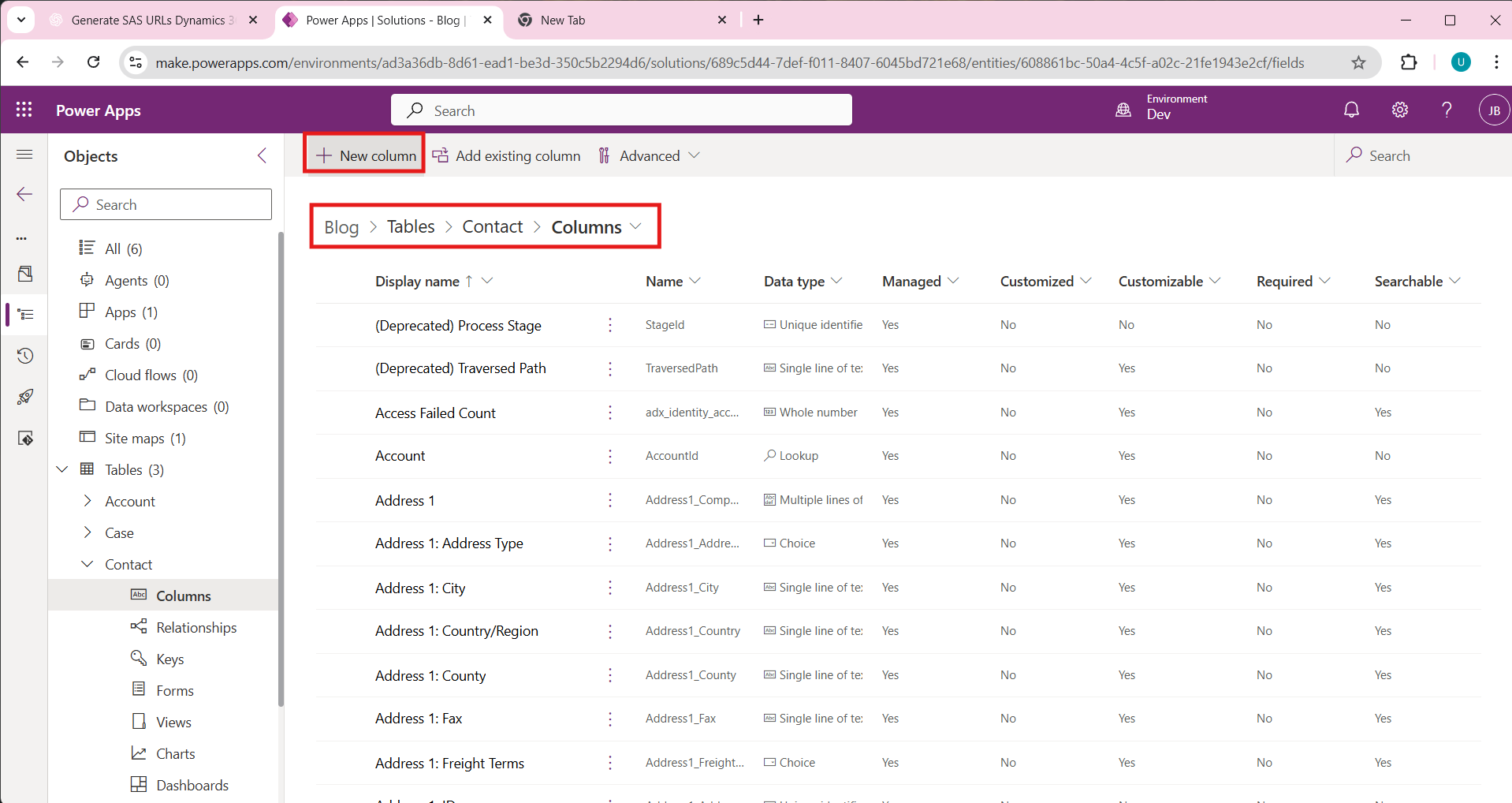
Task: Collapse the Objects panel
Action: coord(262,155)
